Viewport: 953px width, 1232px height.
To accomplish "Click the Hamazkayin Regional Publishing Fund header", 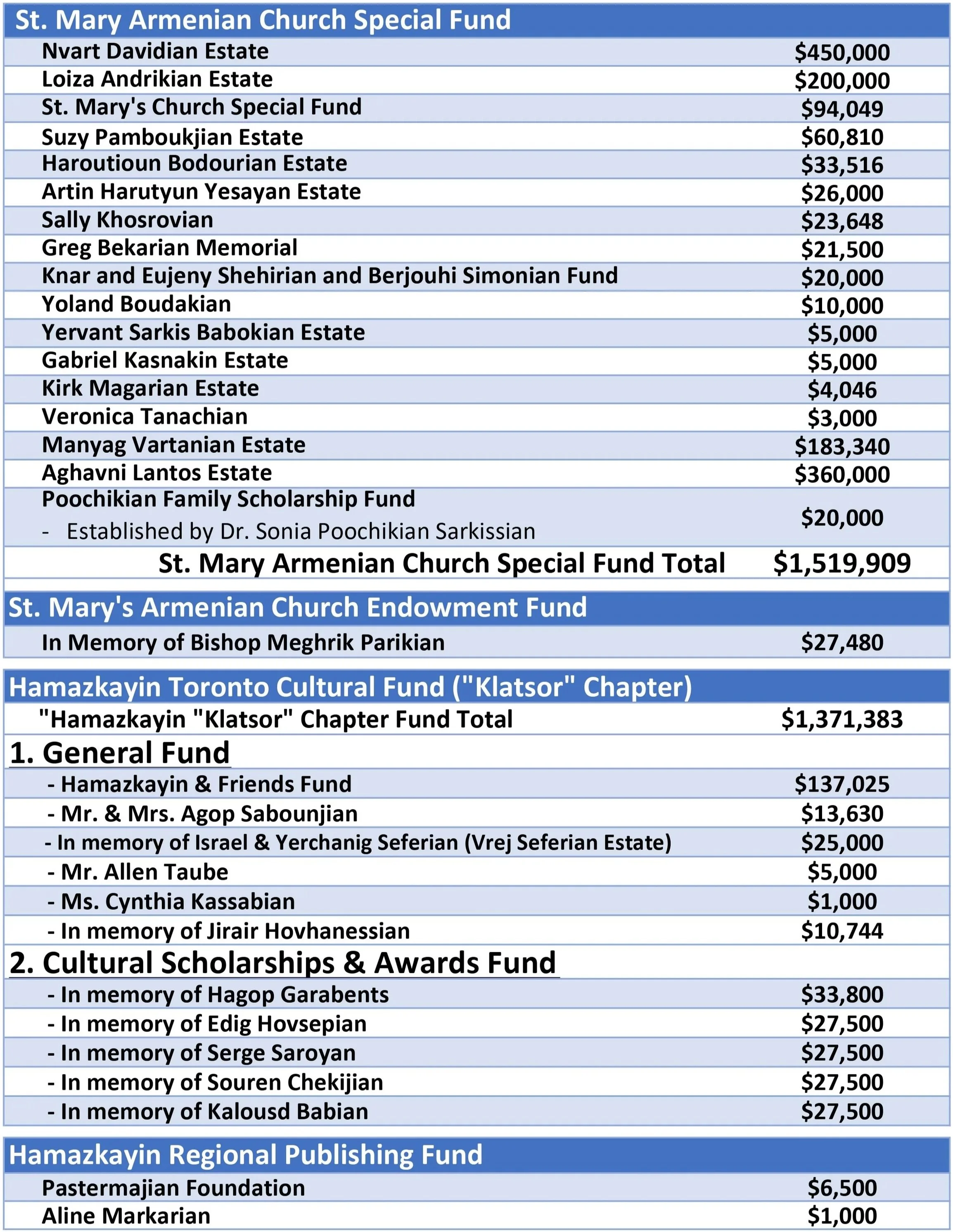I will (246, 1155).
